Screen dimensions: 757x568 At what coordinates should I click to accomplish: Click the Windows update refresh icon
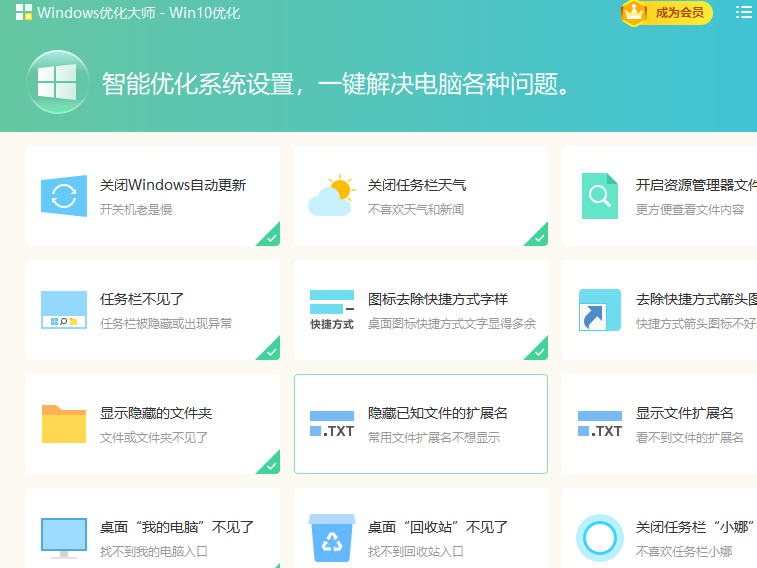pos(64,196)
